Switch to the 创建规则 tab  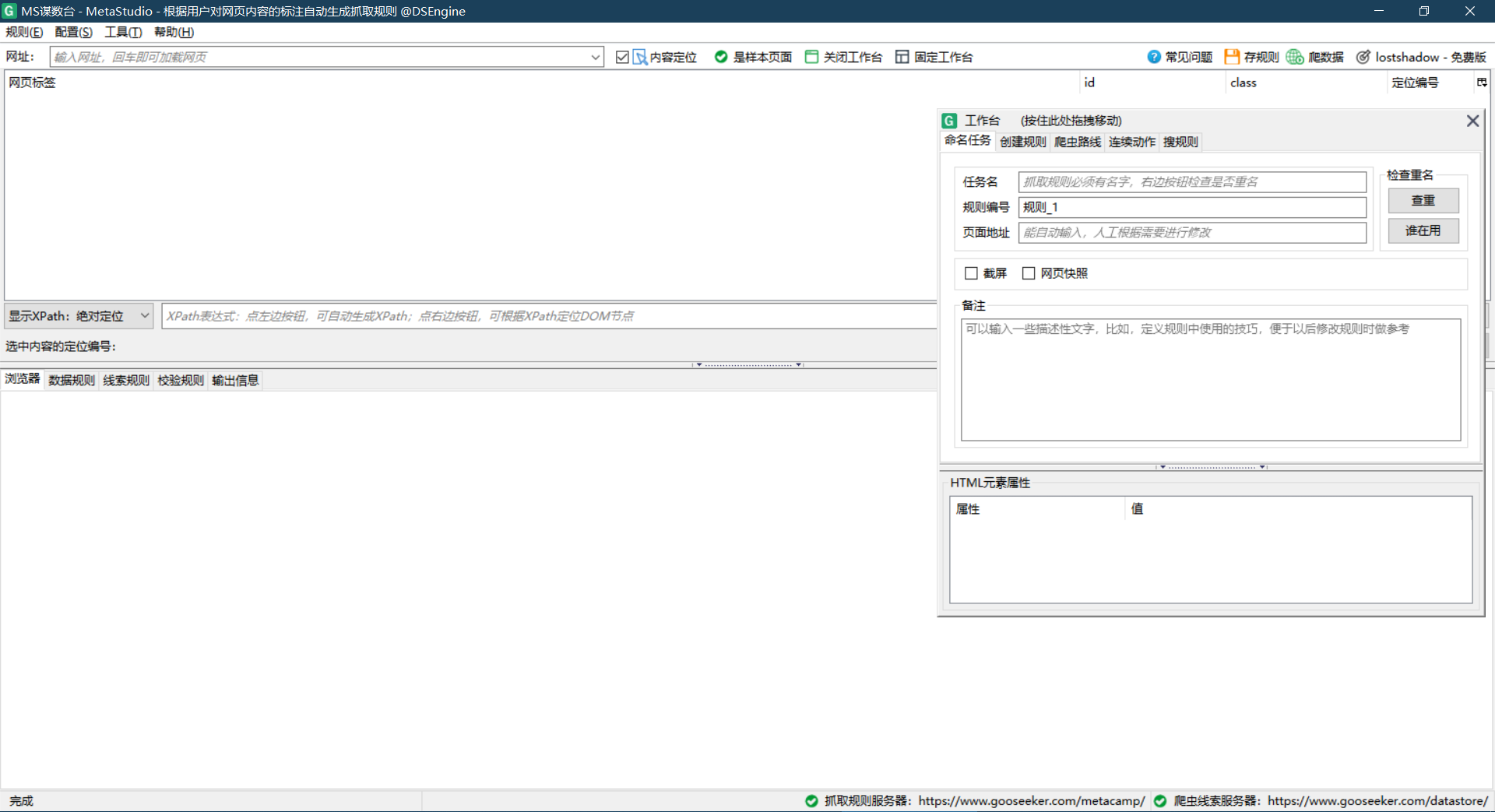pos(1023,142)
